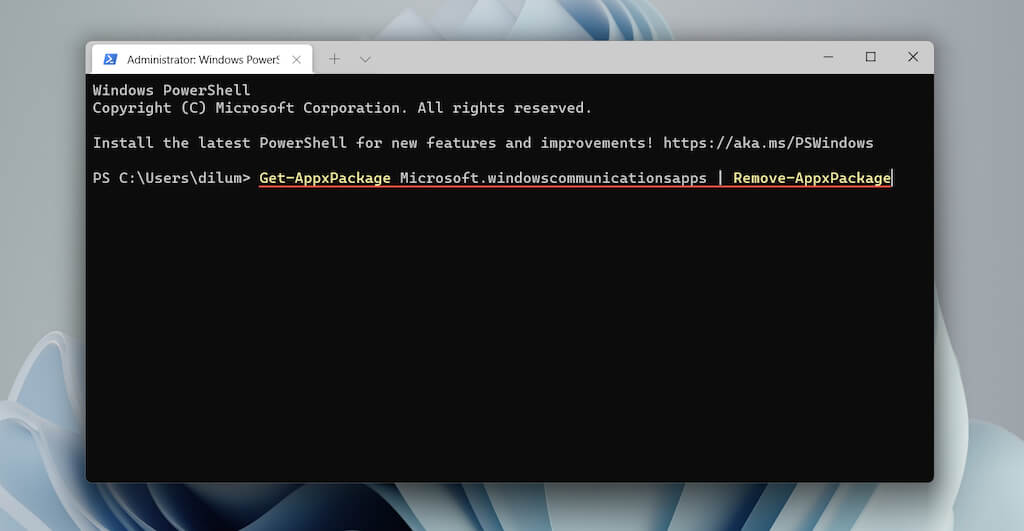Click the Copyright (C) Microsoft Corporation line

point(342,108)
